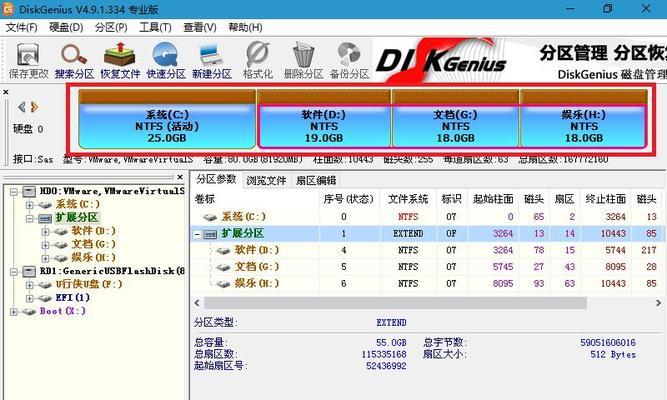Click the EXTEND file system cell
Screen dimensions: 667x400
pyautogui.click(x=408, y=234)
